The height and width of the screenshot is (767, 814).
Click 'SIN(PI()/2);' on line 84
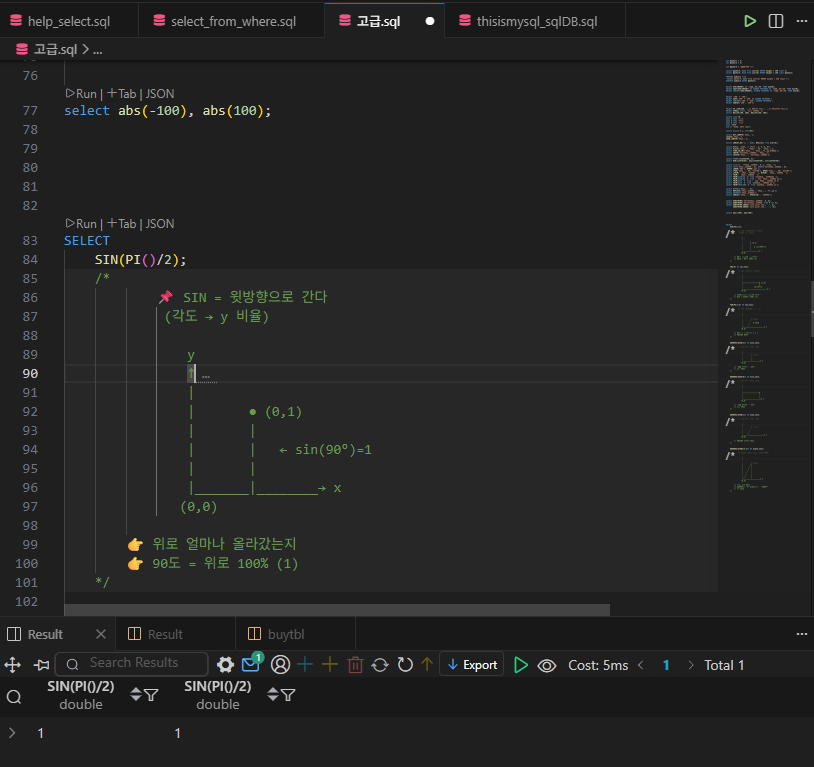click(140, 259)
